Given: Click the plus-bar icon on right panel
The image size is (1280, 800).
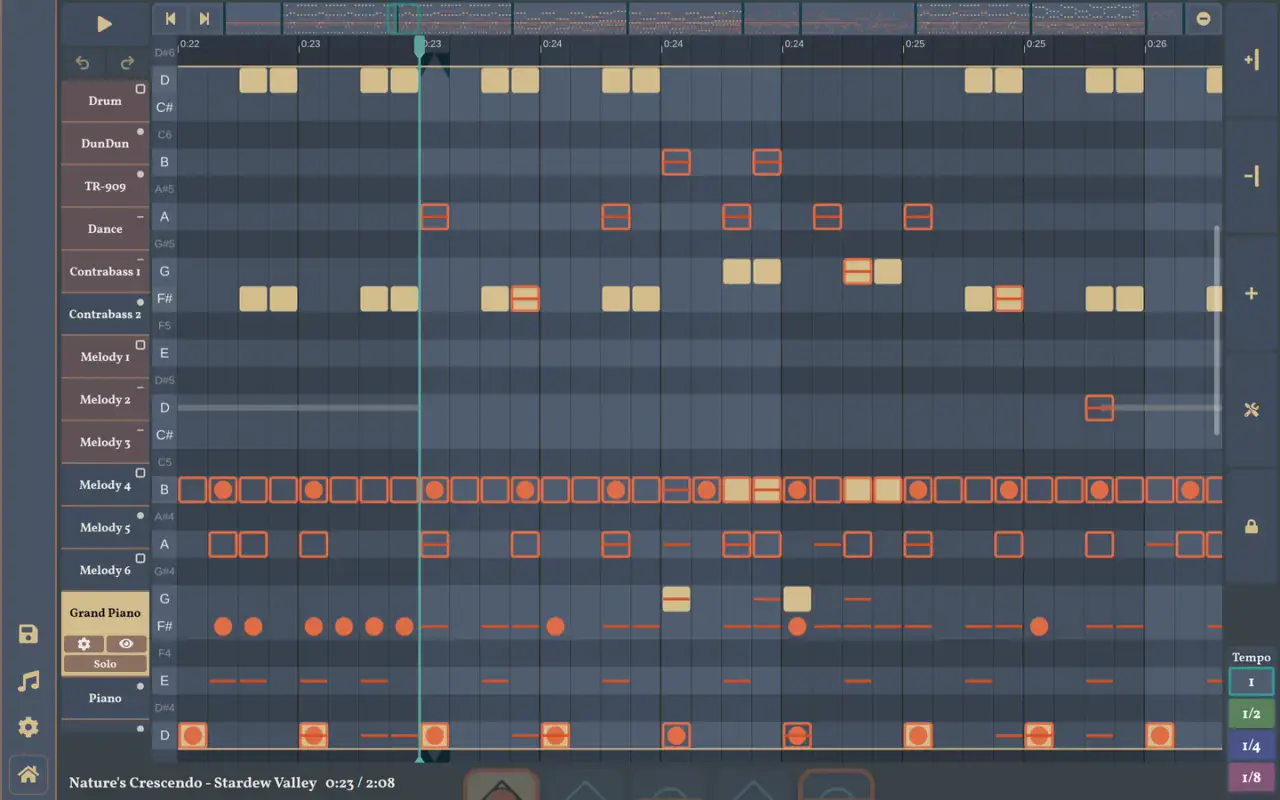Looking at the screenshot, I should tap(1251, 60).
